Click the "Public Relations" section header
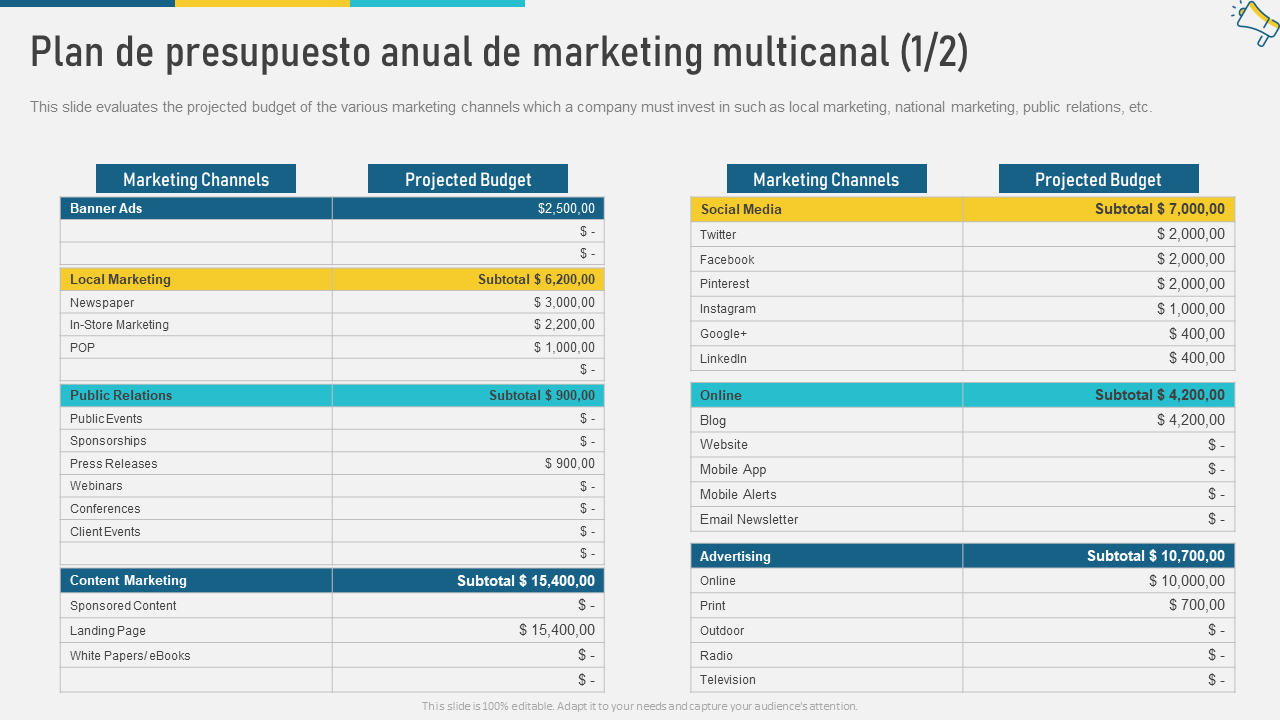The height and width of the screenshot is (720, 1280). point(121,396)
